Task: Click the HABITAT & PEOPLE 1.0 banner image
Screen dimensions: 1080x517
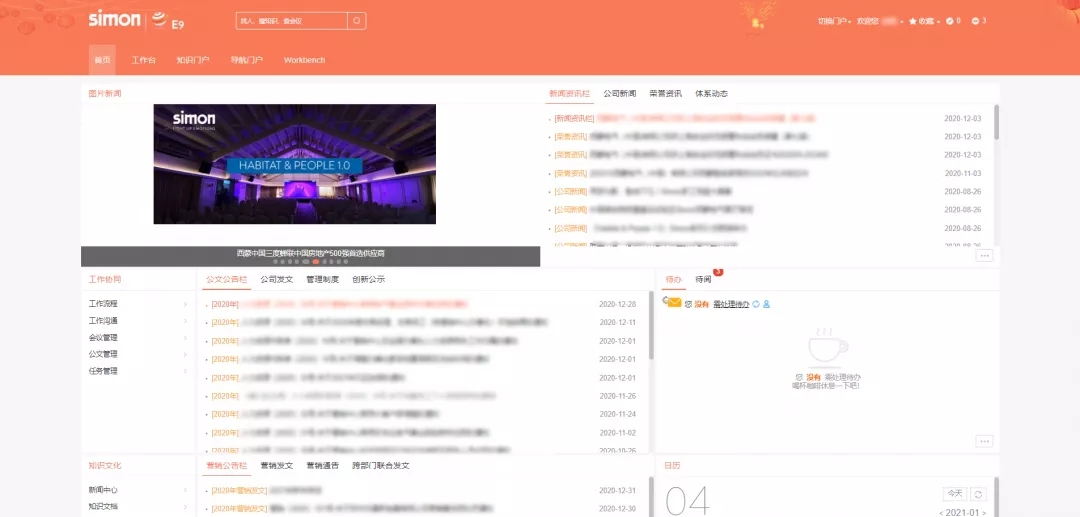Action: pyautogui.click(x=295, y=164)
